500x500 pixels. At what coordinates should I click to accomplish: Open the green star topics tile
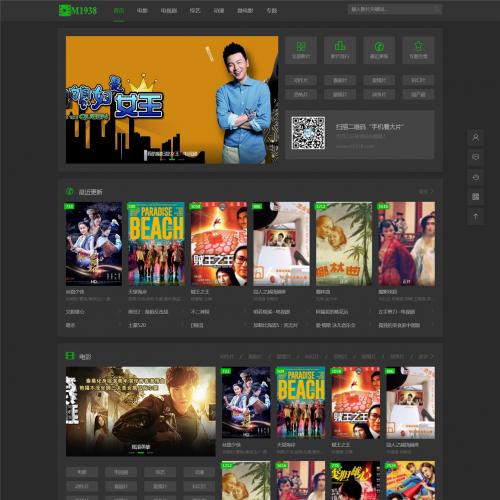418,50
